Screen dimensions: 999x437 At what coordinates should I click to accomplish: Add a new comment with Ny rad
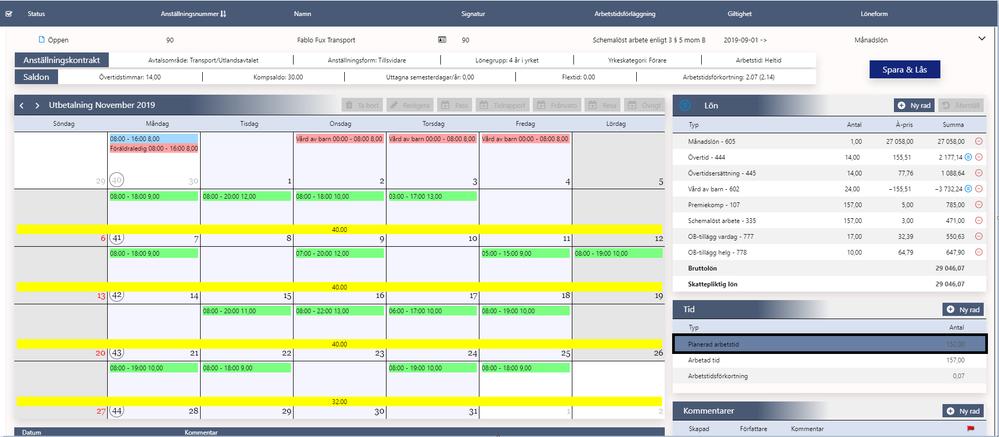pos(963,411)
